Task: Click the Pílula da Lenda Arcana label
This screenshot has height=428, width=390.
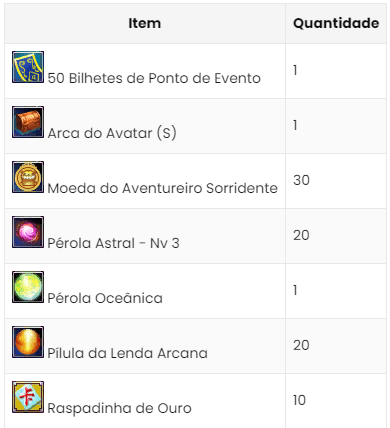Action: pyautogui.click(x=127, y=353)
